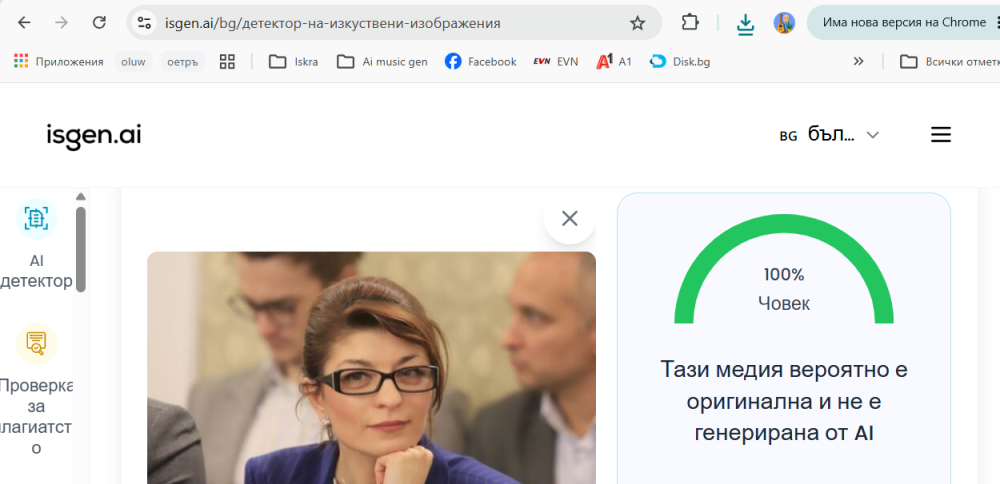The image size is (1000, 484).
Task: Click the uploaded photo of the woman
Action: 371,368
